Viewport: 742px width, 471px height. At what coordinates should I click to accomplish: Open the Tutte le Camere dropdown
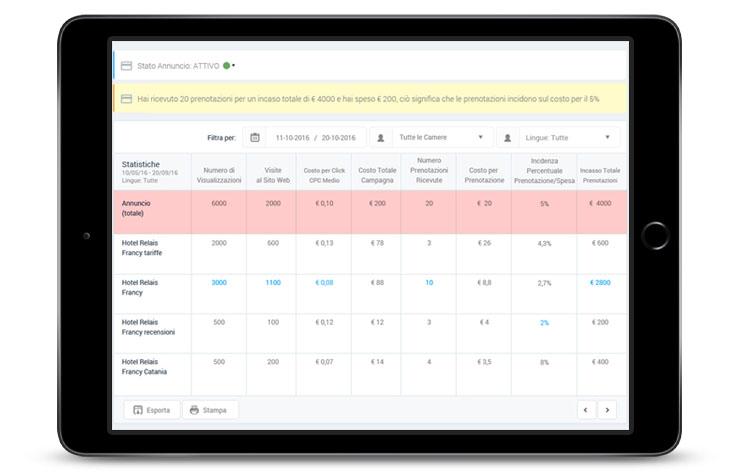[x=440, y=137]
